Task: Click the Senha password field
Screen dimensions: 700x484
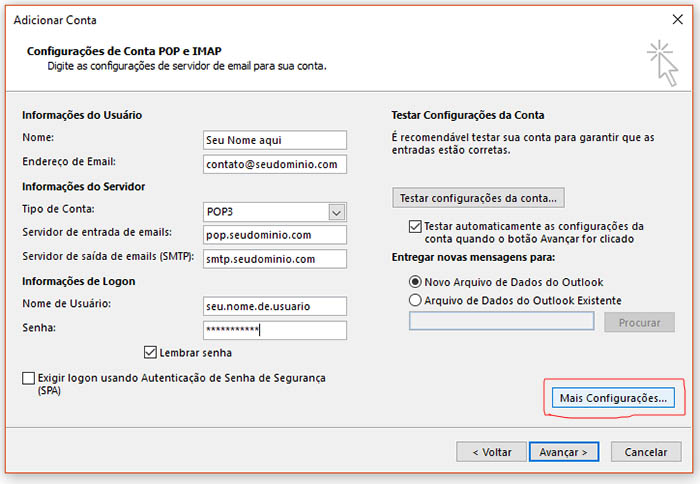Action: 275,330
